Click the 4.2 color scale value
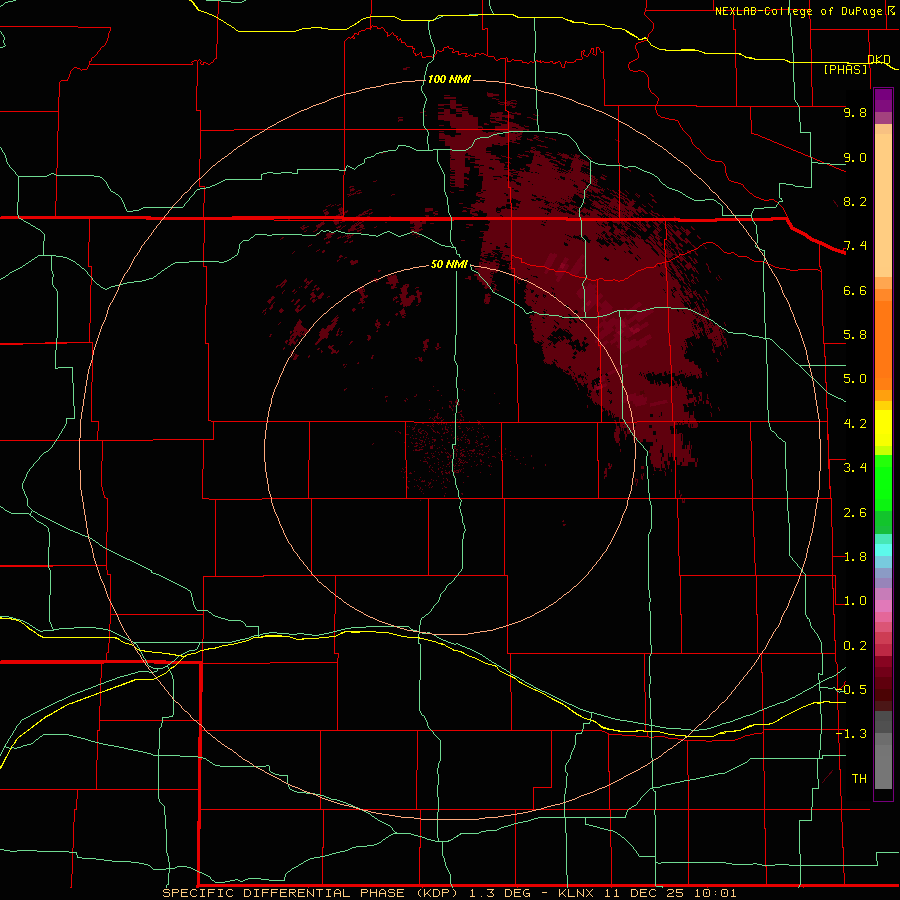 855,424
